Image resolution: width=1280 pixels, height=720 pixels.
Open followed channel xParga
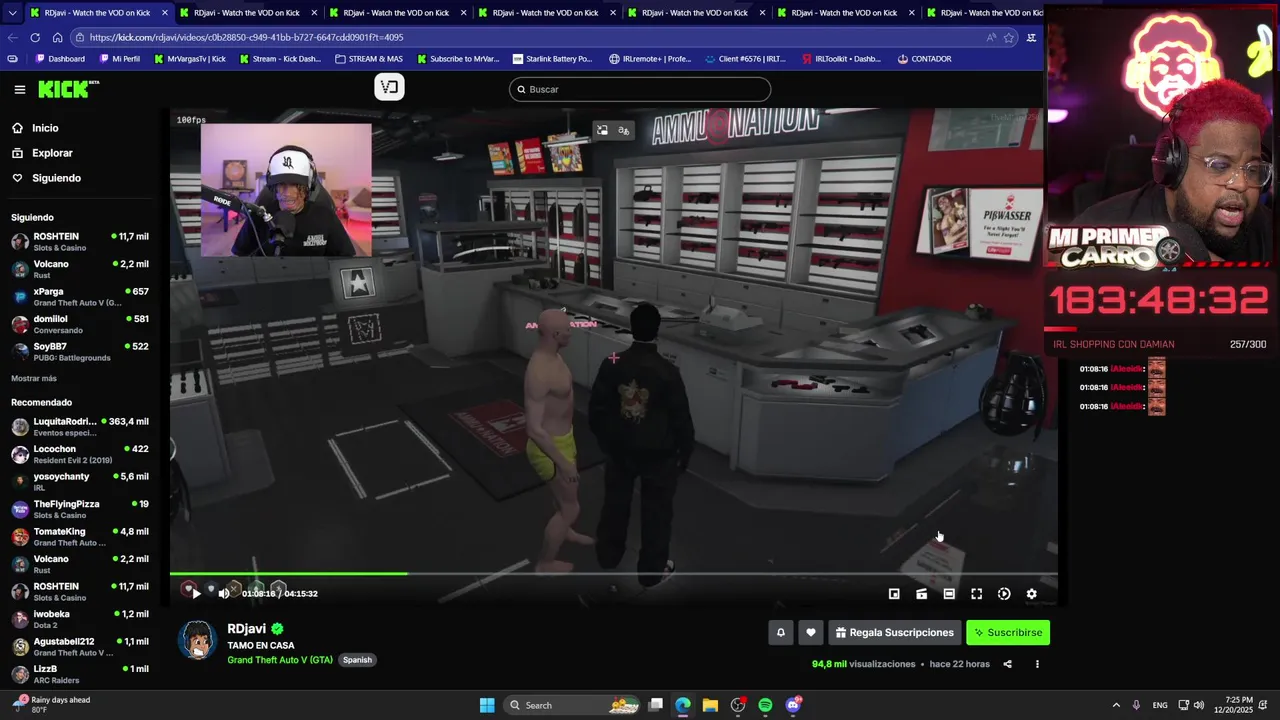[80, 297]
